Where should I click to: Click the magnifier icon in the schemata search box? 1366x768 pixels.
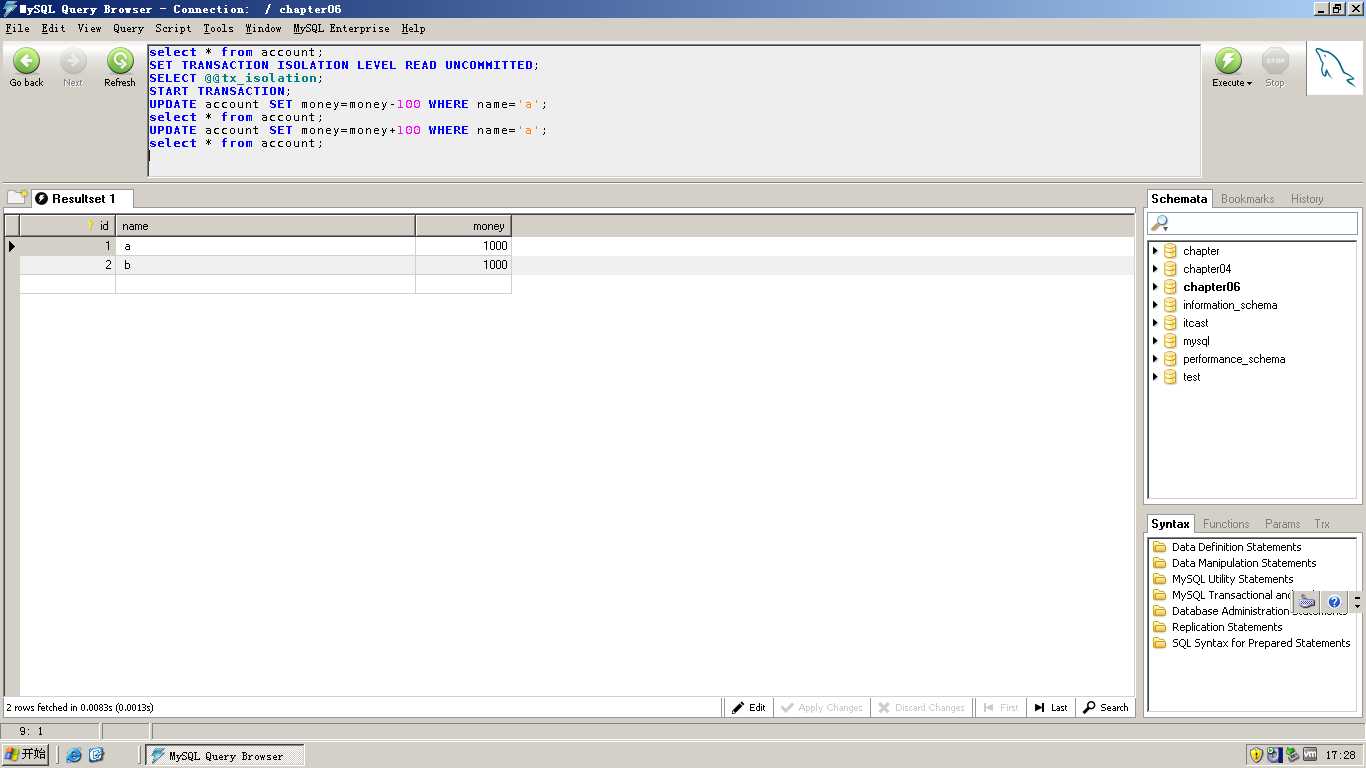1160,223
